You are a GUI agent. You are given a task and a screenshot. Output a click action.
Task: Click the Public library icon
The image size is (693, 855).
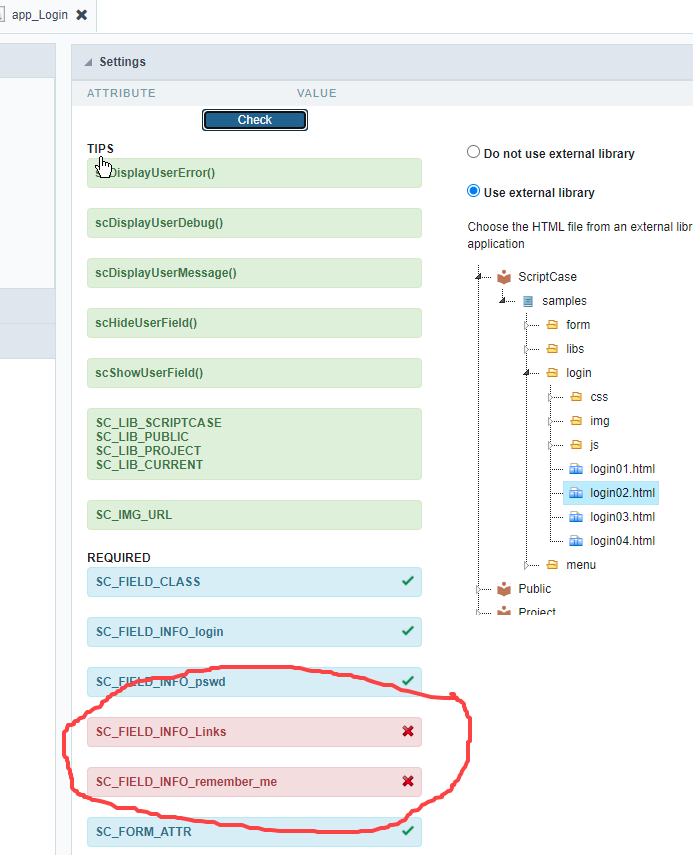click(x=504, y=589)
